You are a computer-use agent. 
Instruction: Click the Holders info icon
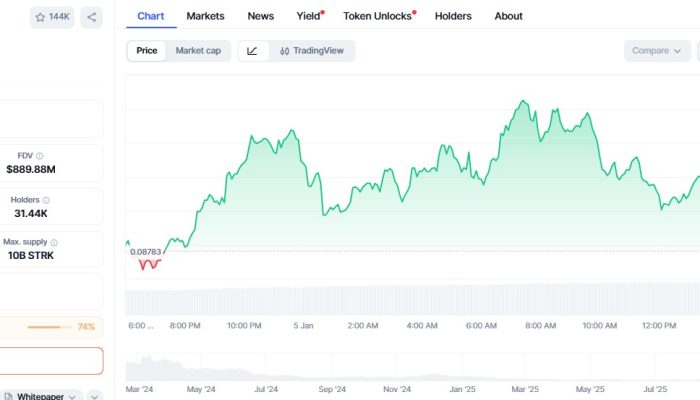46,200
